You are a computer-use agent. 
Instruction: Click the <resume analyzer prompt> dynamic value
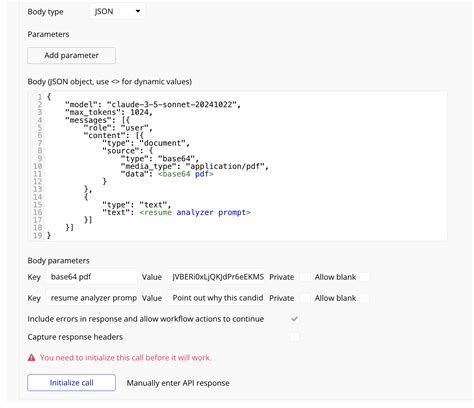click(x=195, y=212)
